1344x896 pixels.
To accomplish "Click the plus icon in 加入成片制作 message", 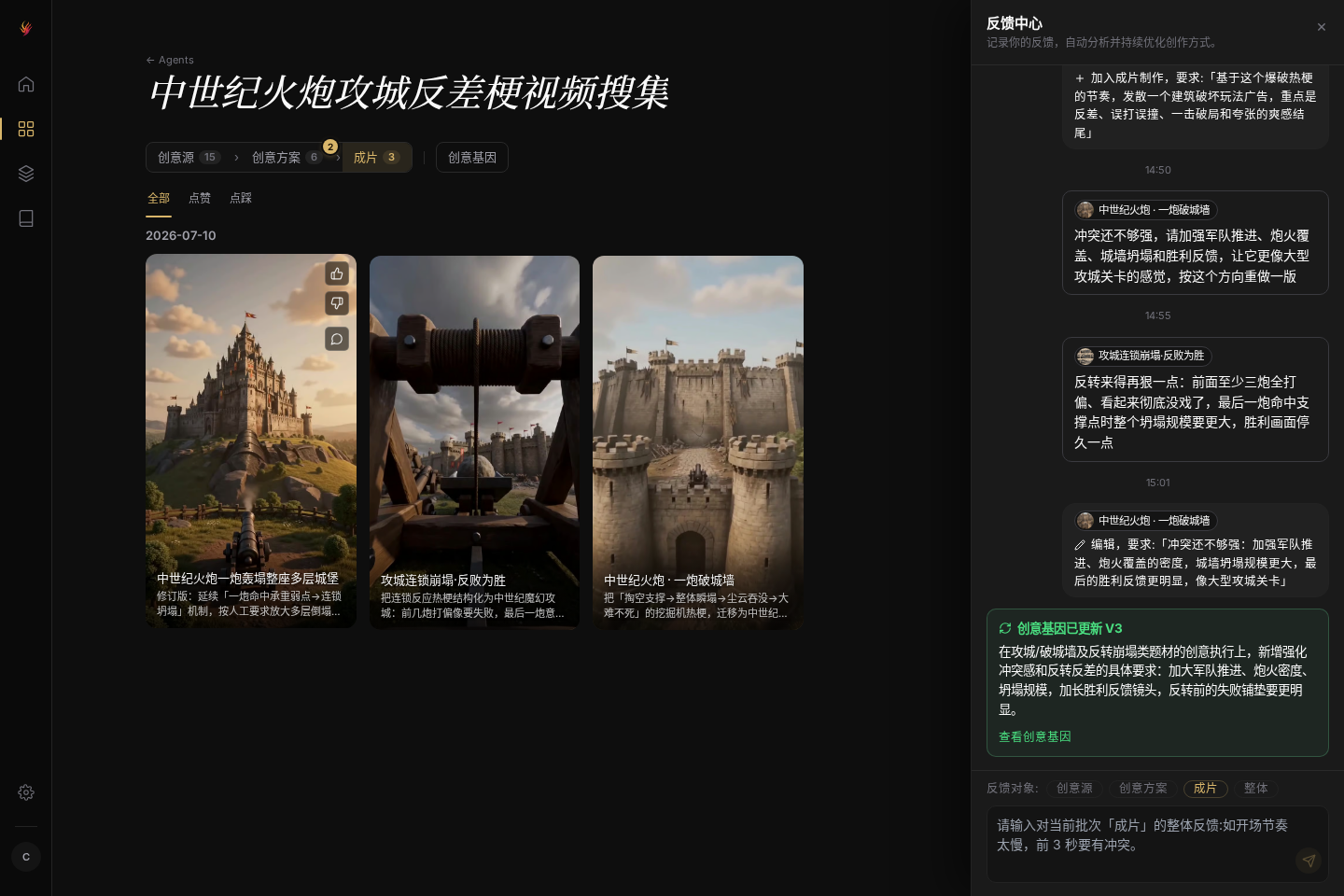I will pos(1080,78).
